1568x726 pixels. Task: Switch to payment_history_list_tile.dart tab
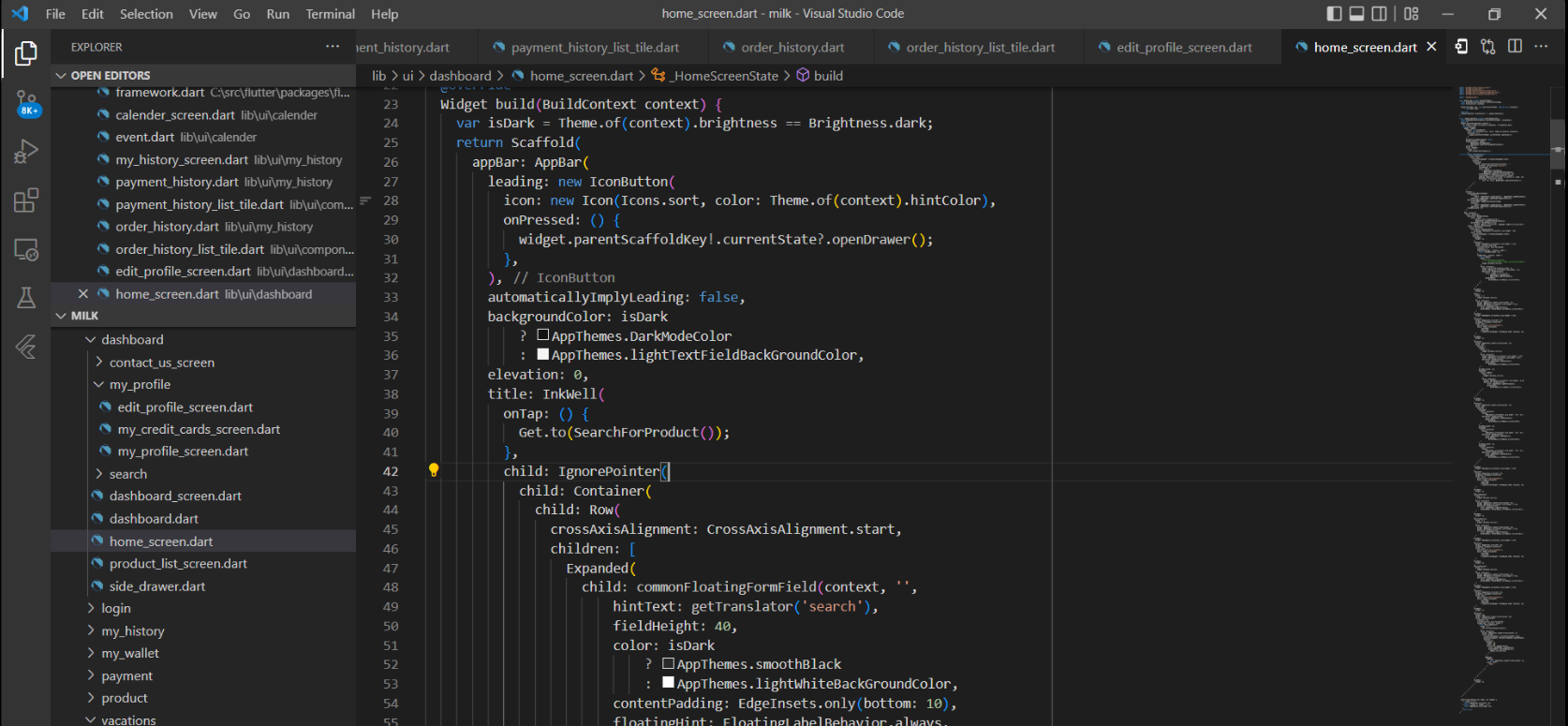point(595,47)
